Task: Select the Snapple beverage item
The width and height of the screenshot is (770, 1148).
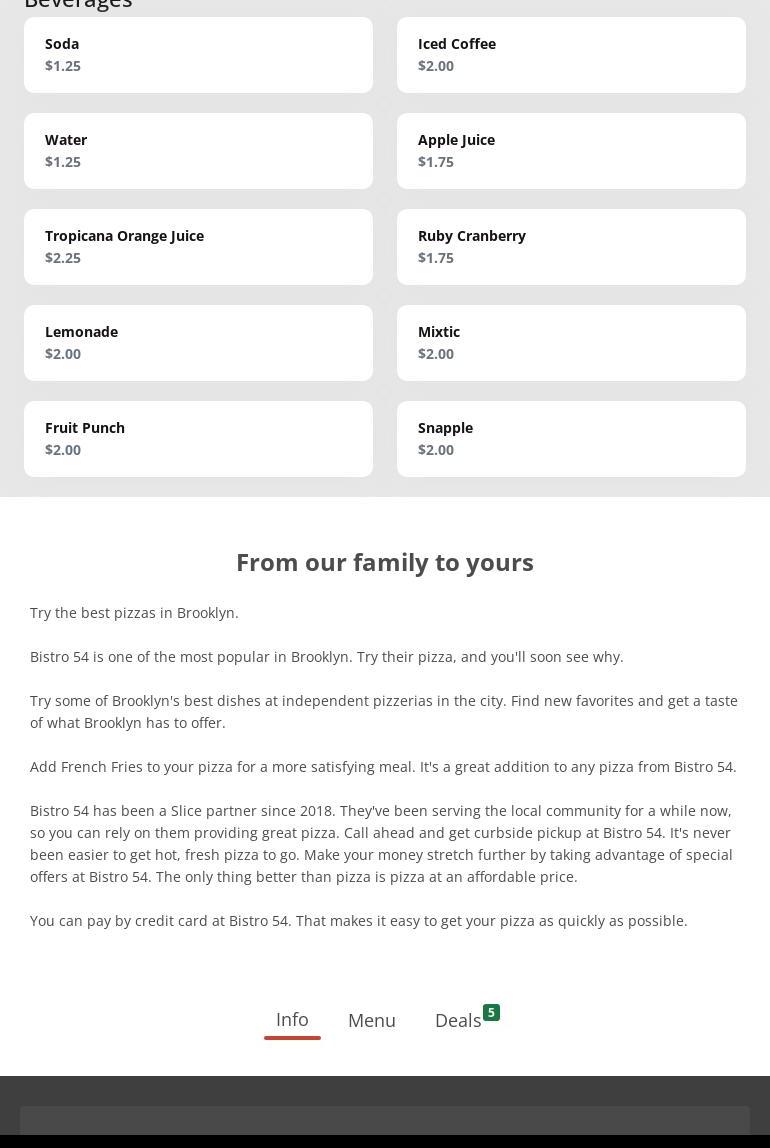Action: [x=571, y=439]
